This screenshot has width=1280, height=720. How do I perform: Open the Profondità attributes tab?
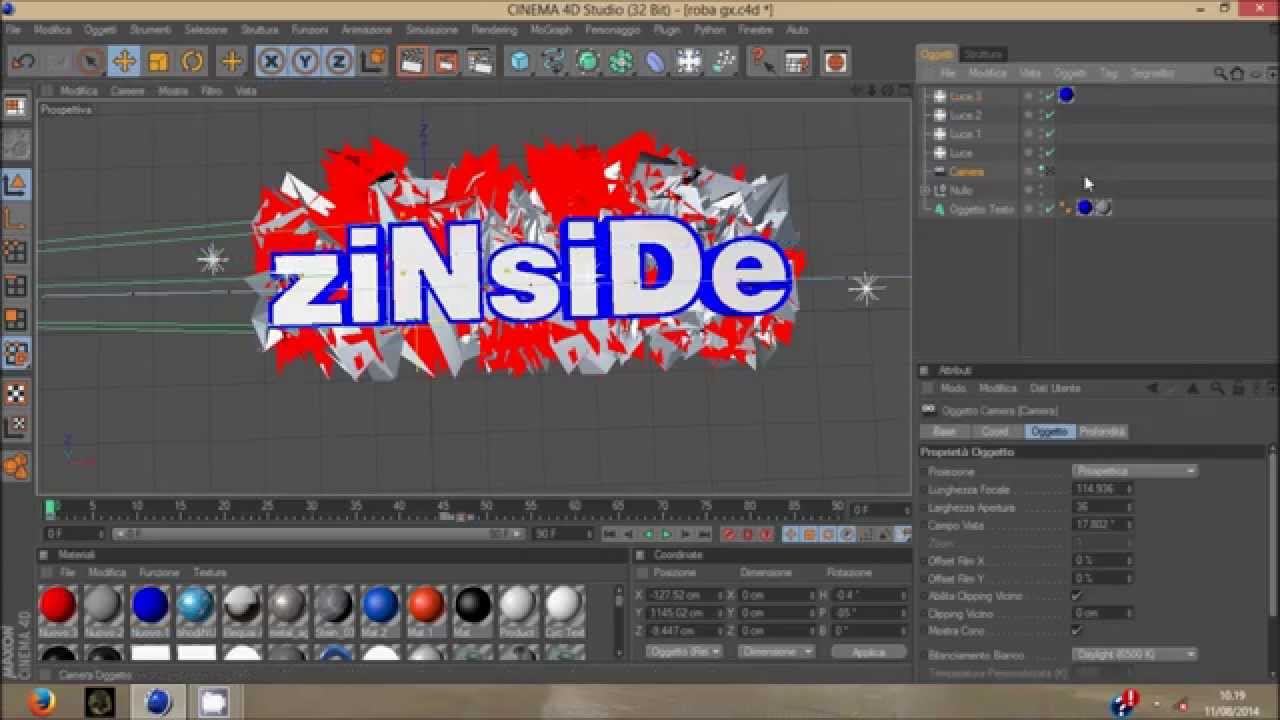point(1103,431)
